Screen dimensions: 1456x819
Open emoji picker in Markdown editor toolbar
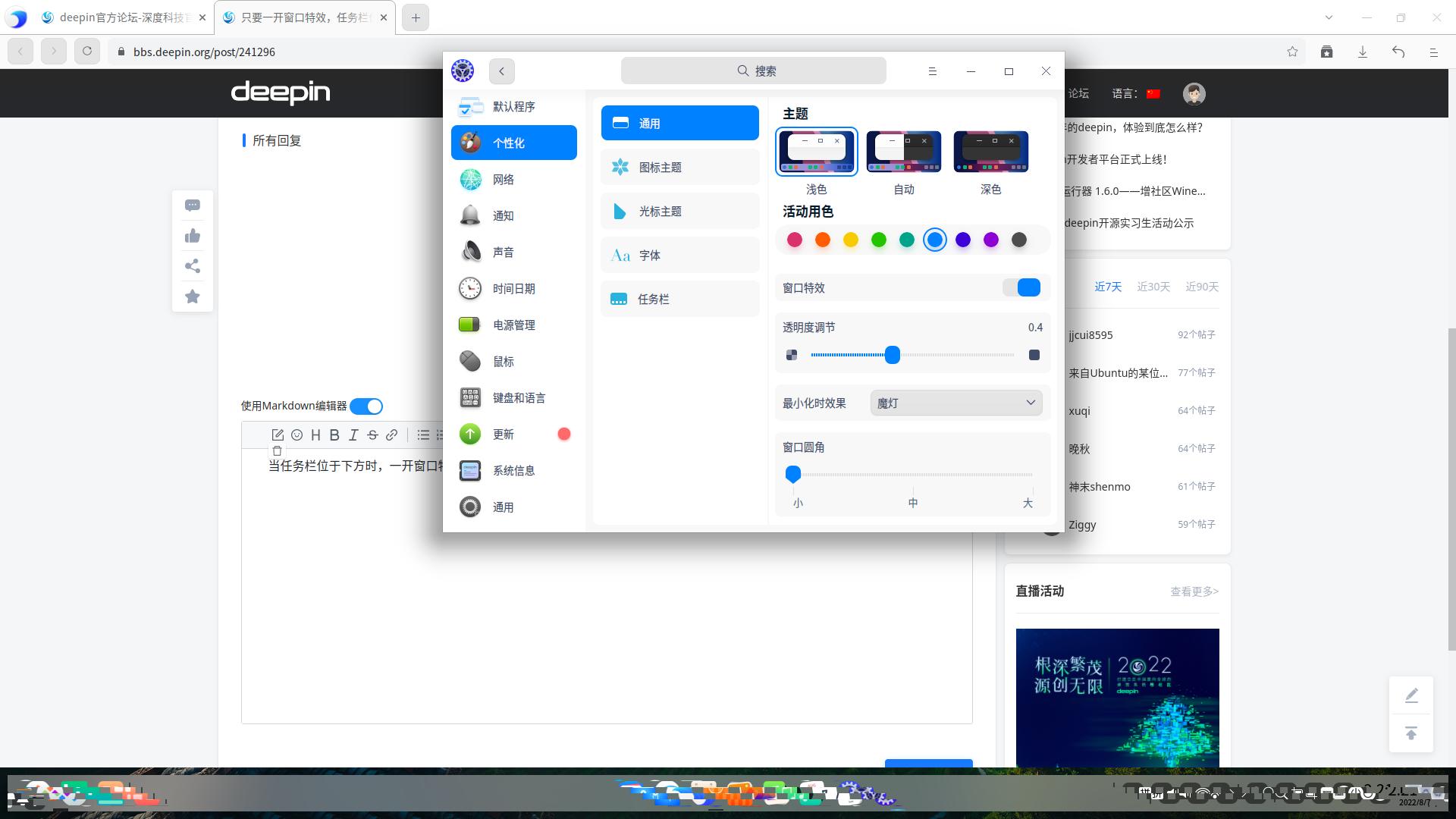click(297, 435)
